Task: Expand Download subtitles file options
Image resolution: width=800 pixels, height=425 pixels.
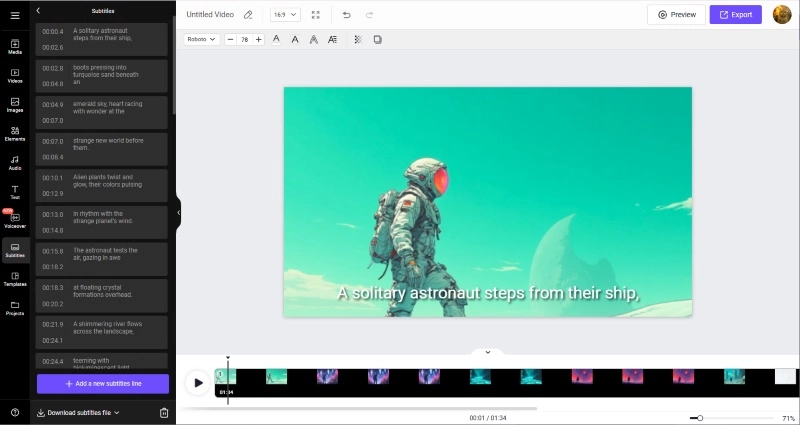Action: coord(78,413)
